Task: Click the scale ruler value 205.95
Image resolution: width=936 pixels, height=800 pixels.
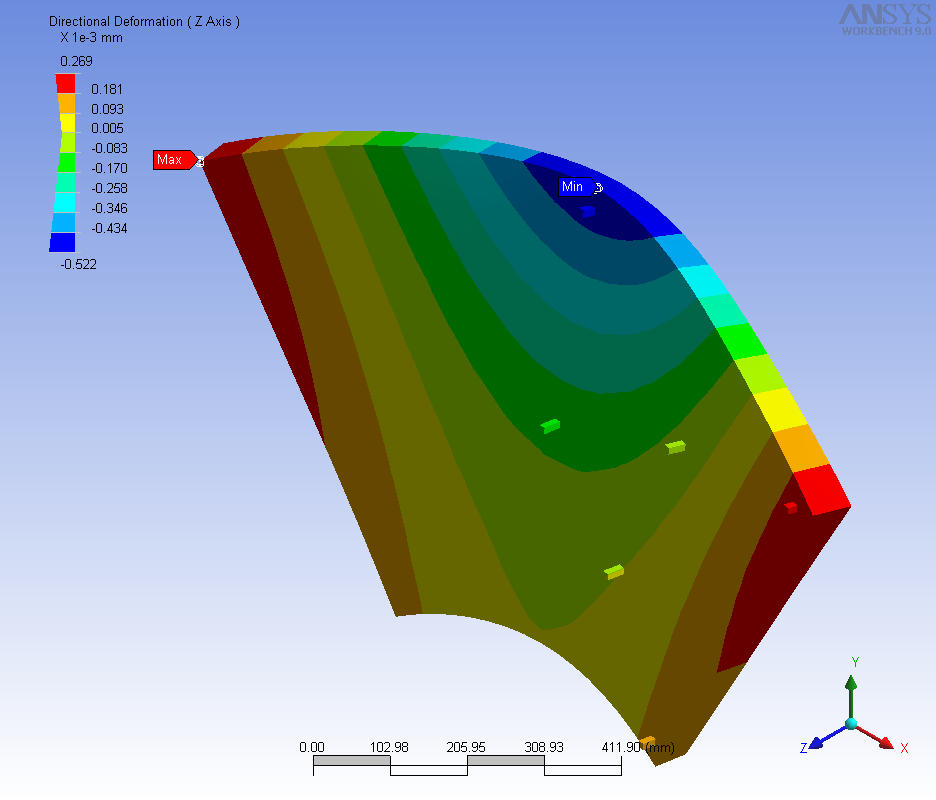Action: tap(466, 747)
